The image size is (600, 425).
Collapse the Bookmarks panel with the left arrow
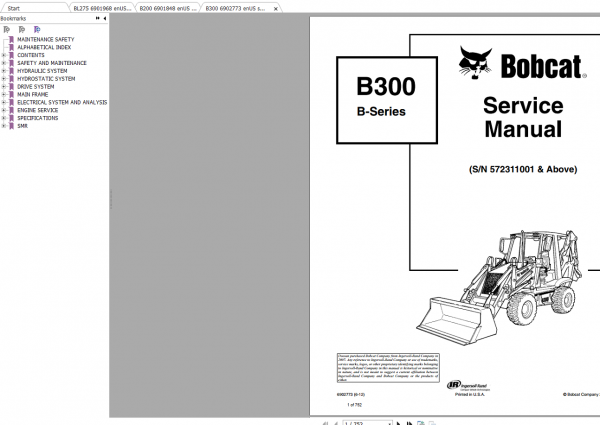tap(105, 18)
